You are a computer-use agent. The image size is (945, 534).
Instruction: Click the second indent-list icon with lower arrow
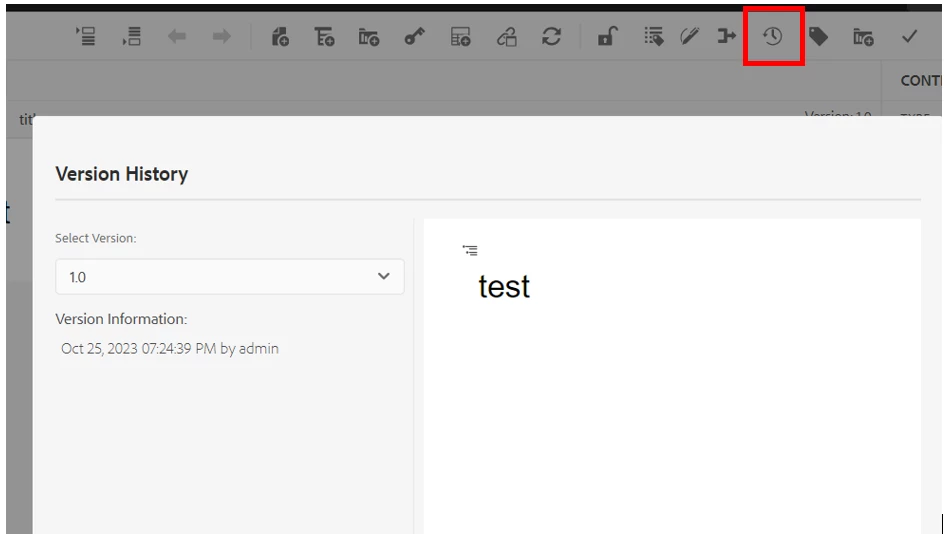click(x=131, y=36)
